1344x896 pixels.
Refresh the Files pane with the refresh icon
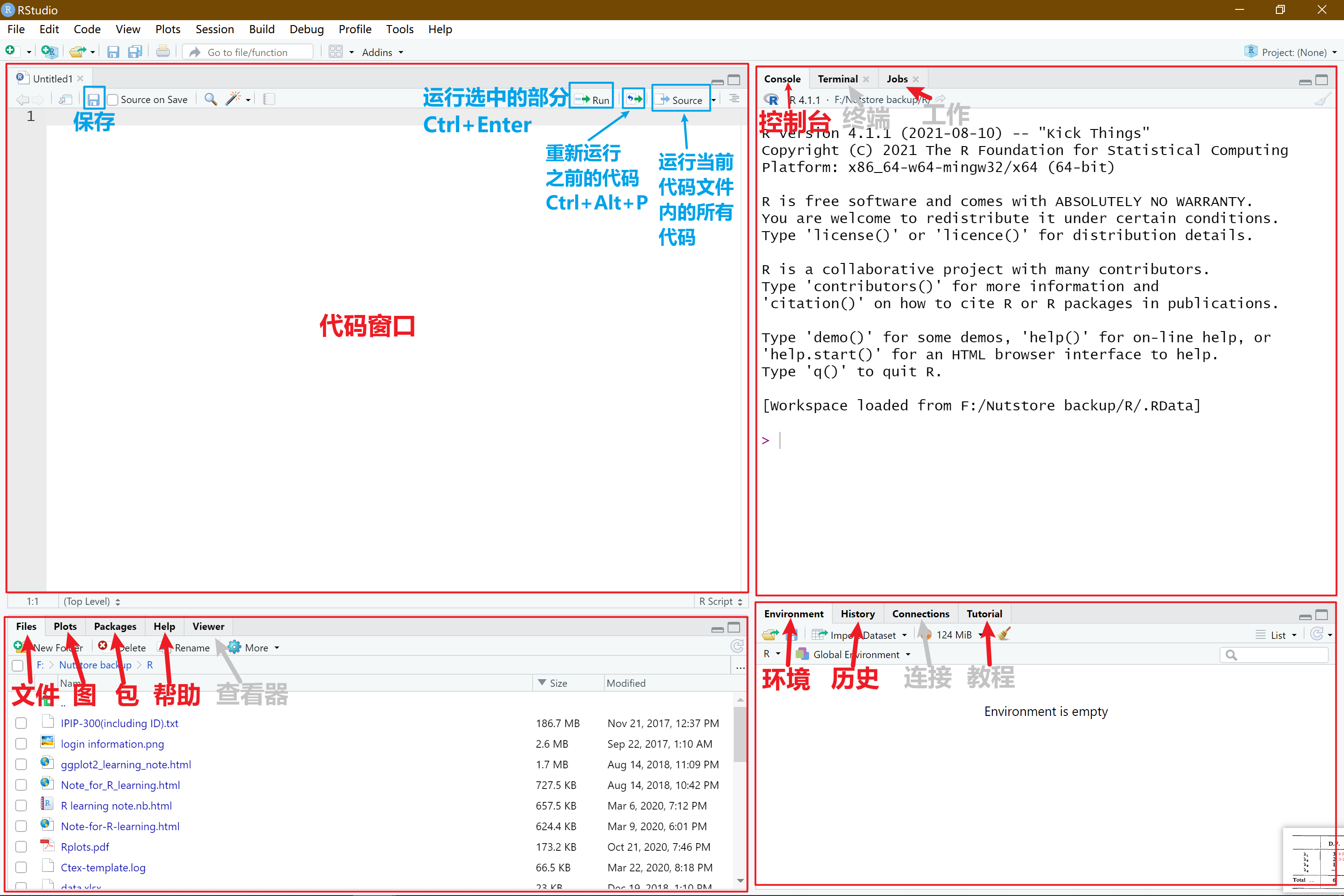click(x=737, y=646)
